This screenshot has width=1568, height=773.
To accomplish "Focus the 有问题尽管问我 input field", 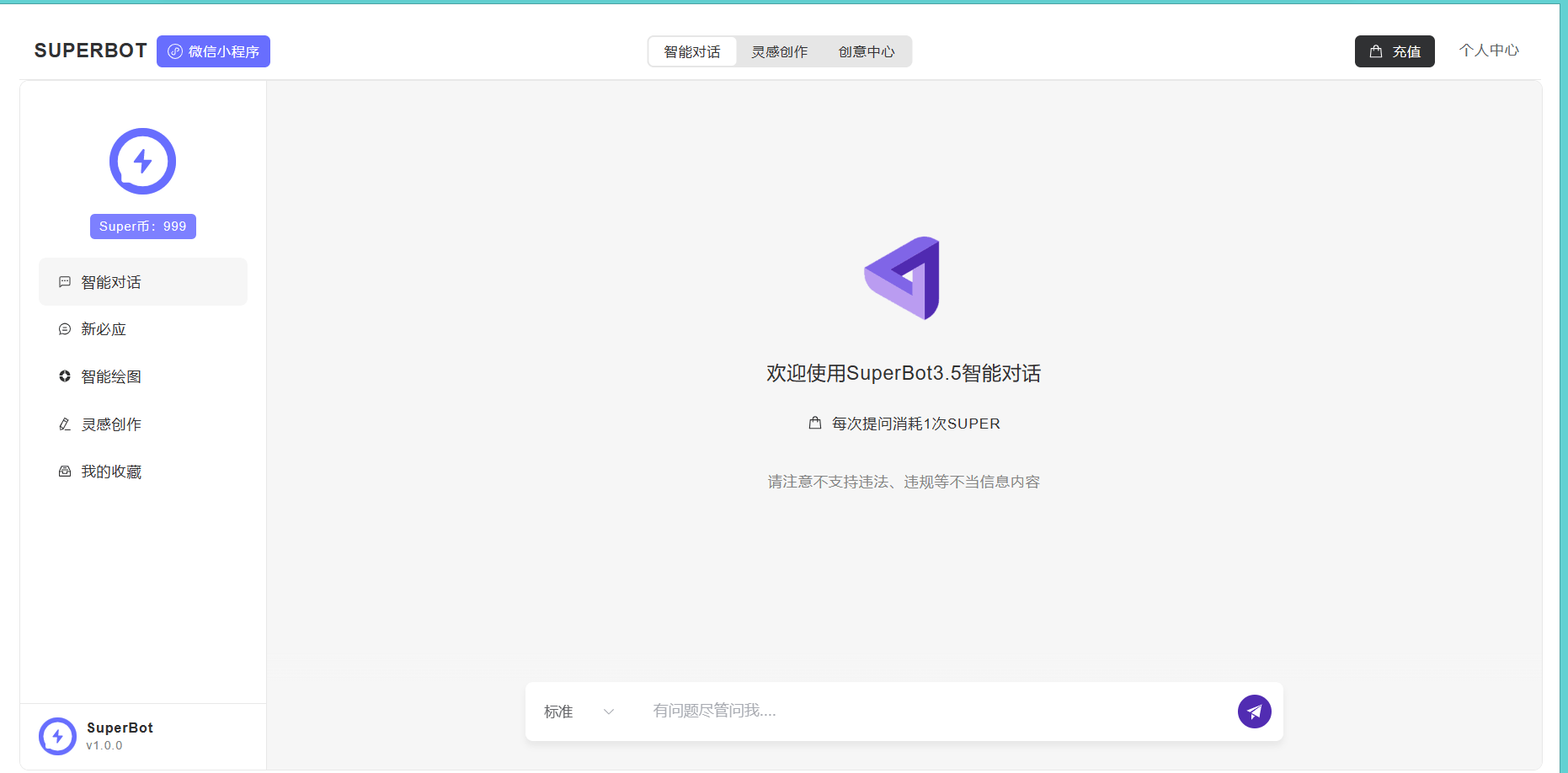I will pos(936,712).
